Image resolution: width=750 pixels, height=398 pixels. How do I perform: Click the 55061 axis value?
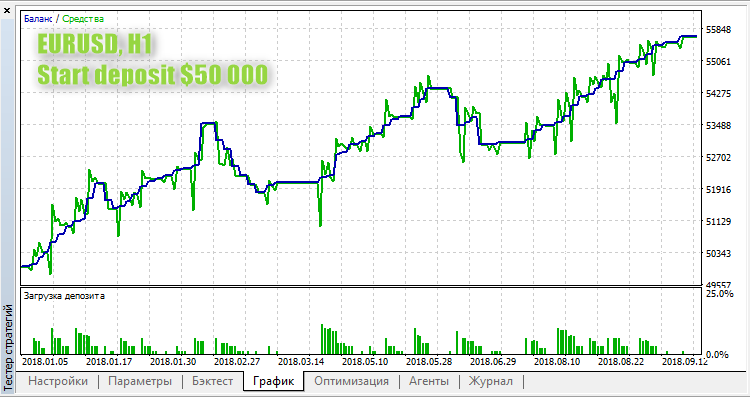point(719,61)
